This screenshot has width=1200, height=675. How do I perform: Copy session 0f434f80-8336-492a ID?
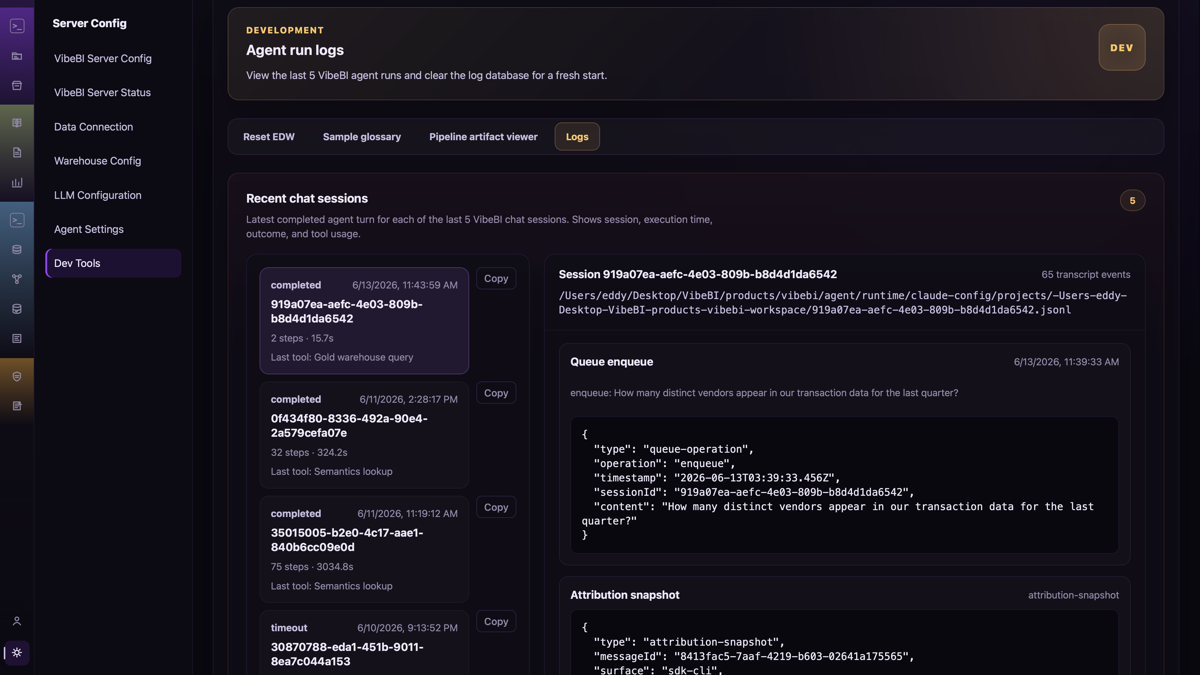(496, 393)
